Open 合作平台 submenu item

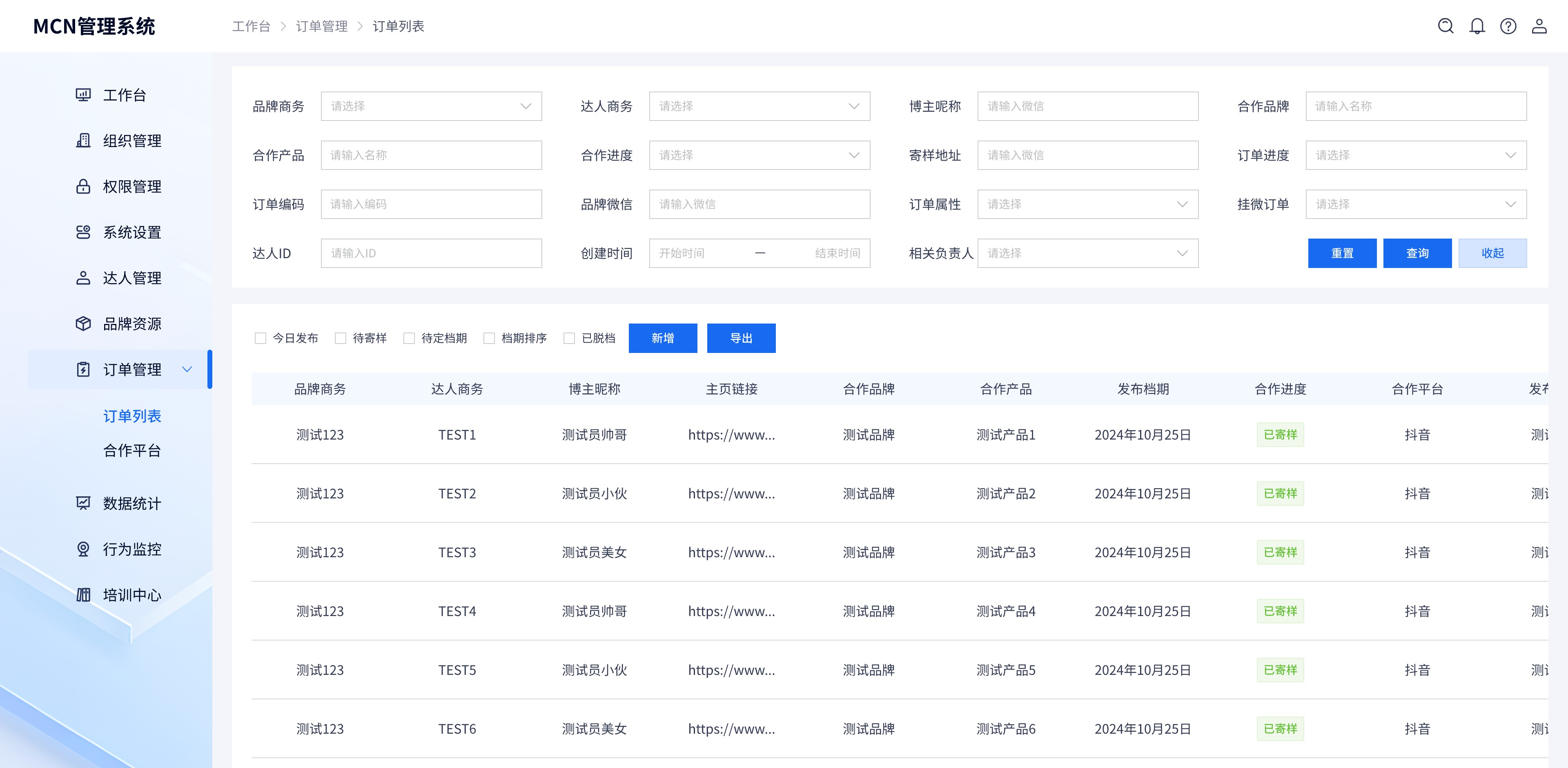132,450
